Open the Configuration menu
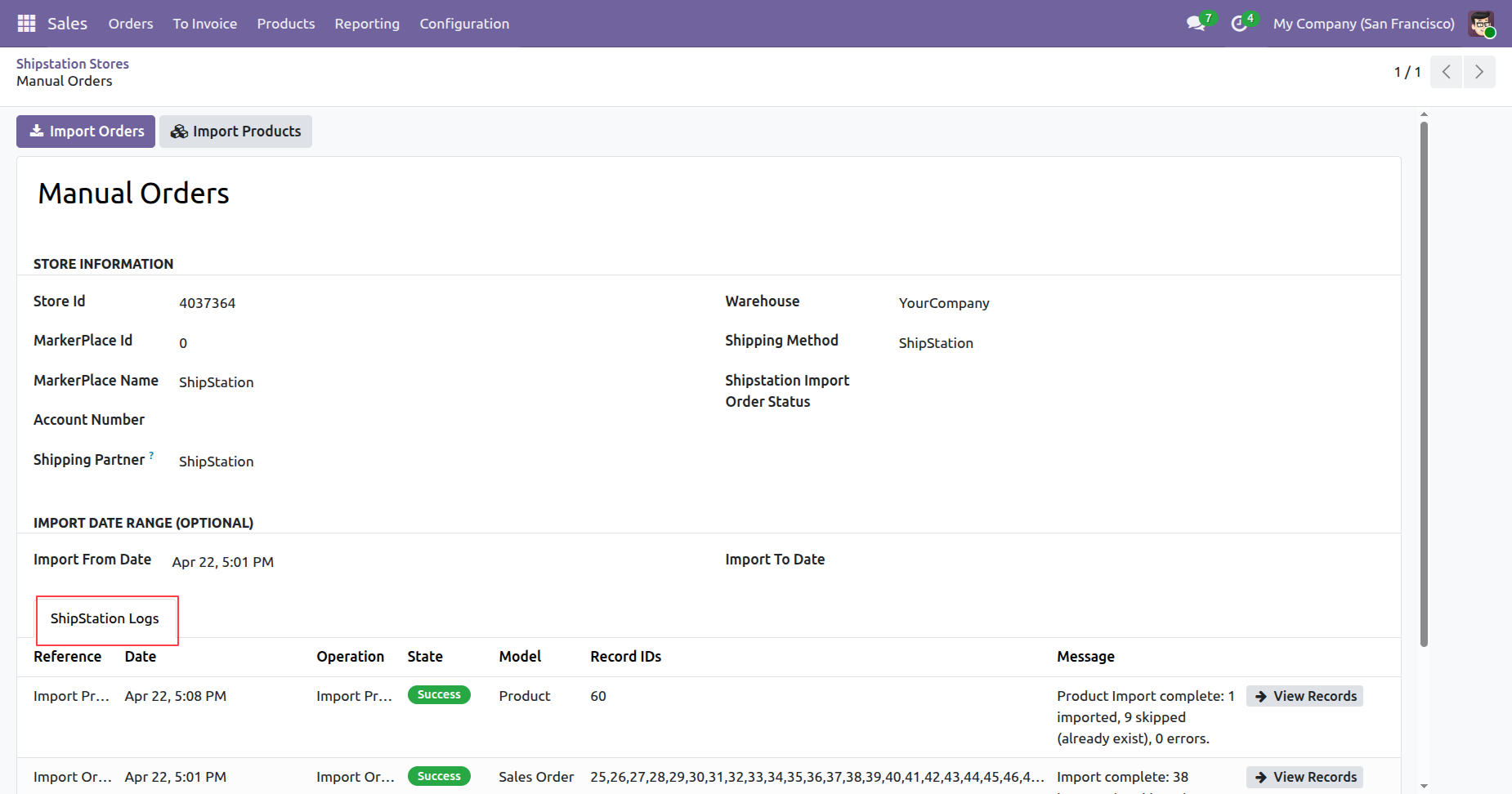 (x=464, y=24)
